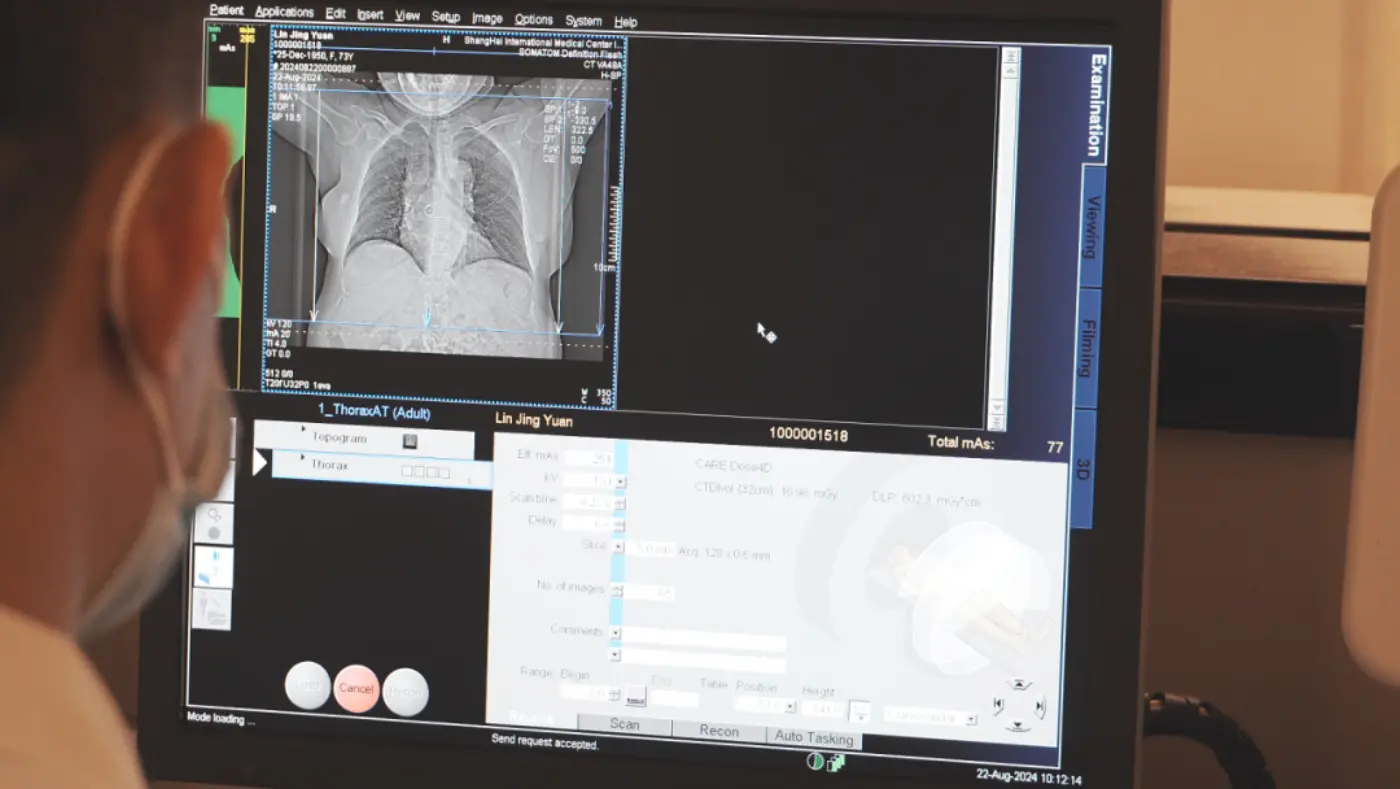Click the date and time in status bar
Viewport: 1400px width, 789px height.
pyautogui.click(x=1029, y=778)
